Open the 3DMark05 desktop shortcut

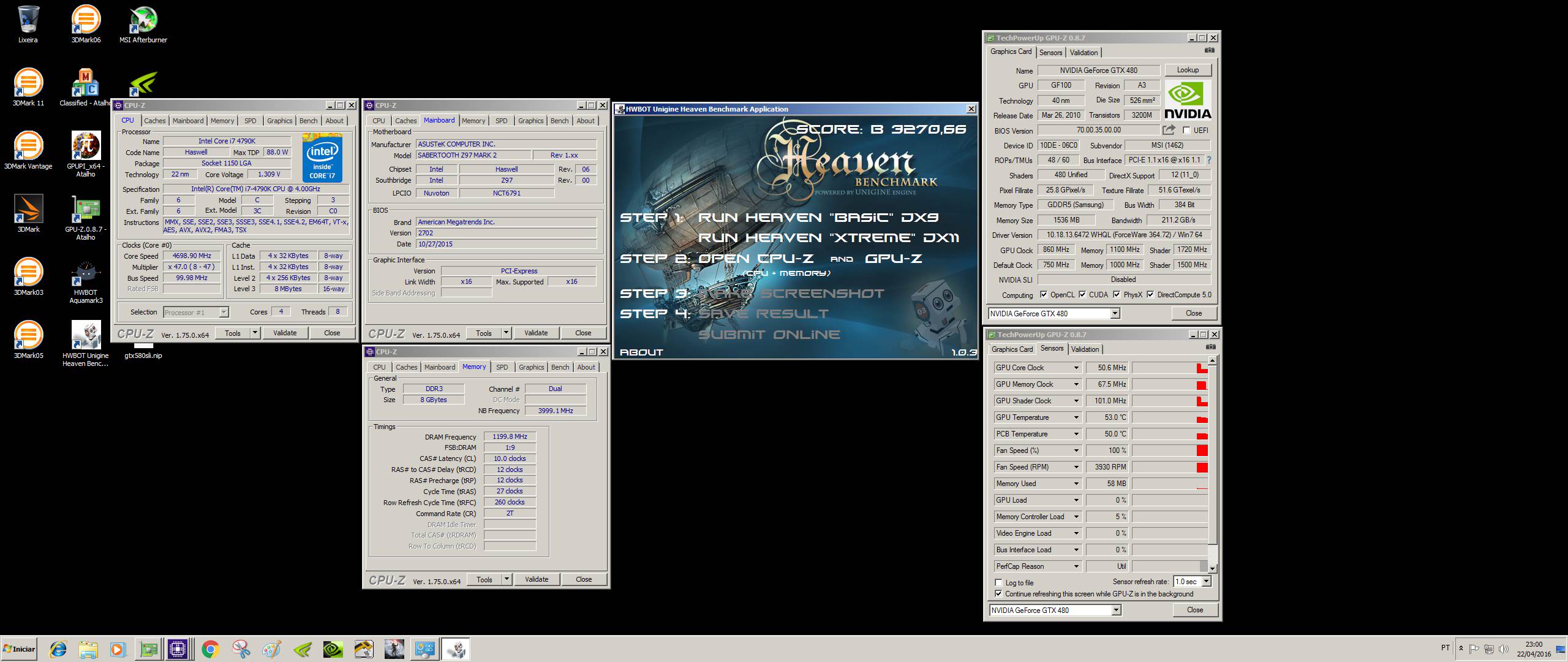(x=28, y=340)
